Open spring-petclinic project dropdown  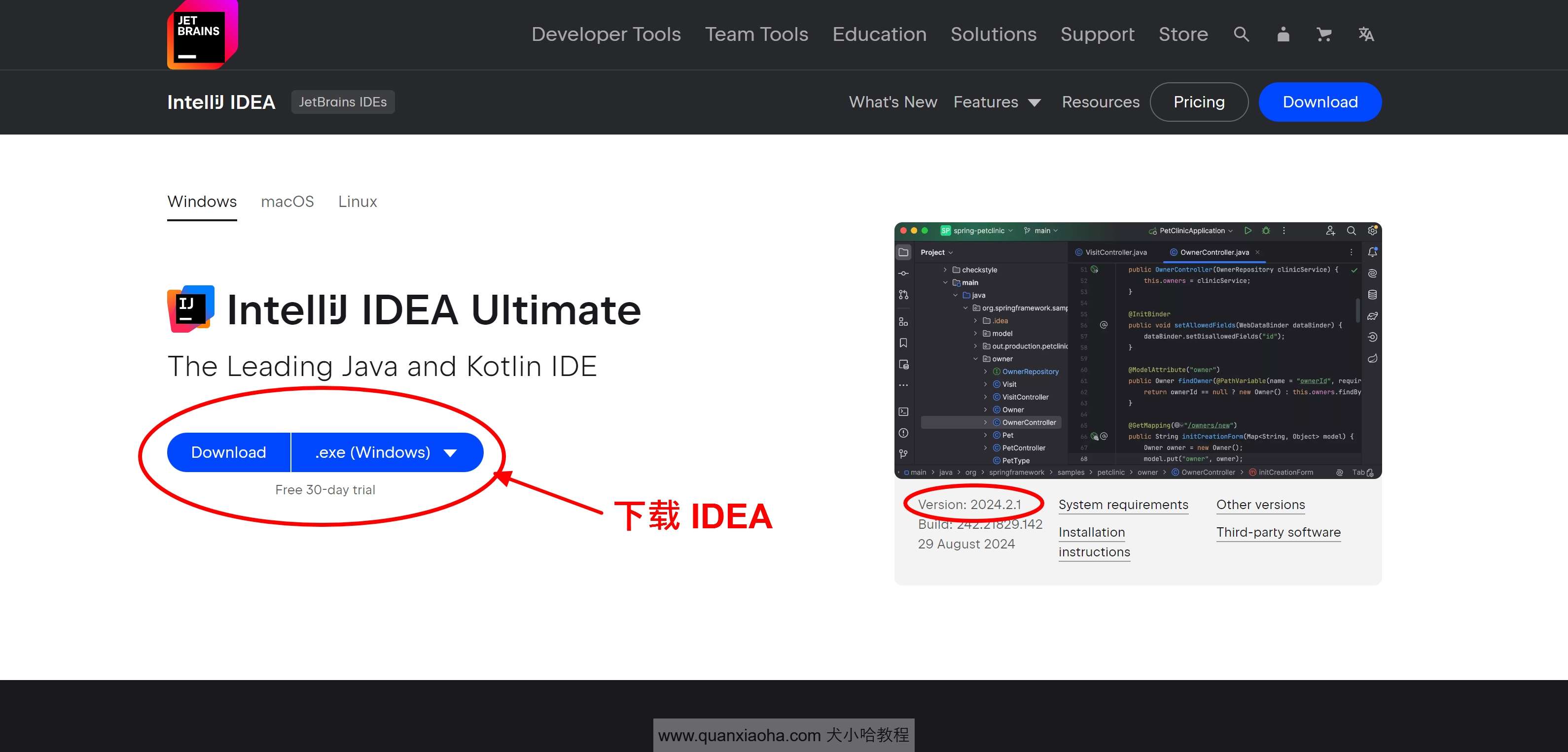point(976,231)
